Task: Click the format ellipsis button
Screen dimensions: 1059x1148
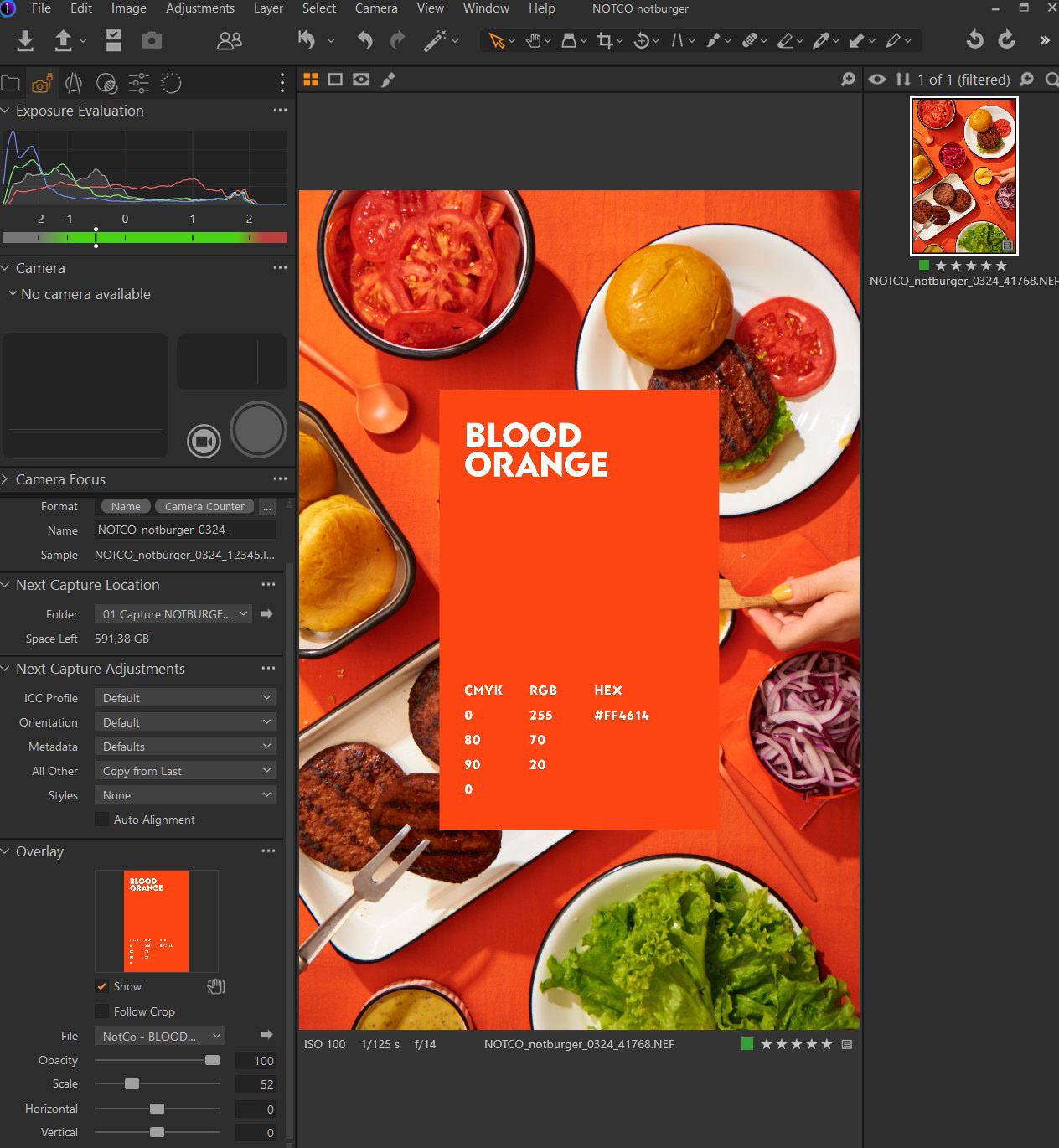Action: point(267,506)
